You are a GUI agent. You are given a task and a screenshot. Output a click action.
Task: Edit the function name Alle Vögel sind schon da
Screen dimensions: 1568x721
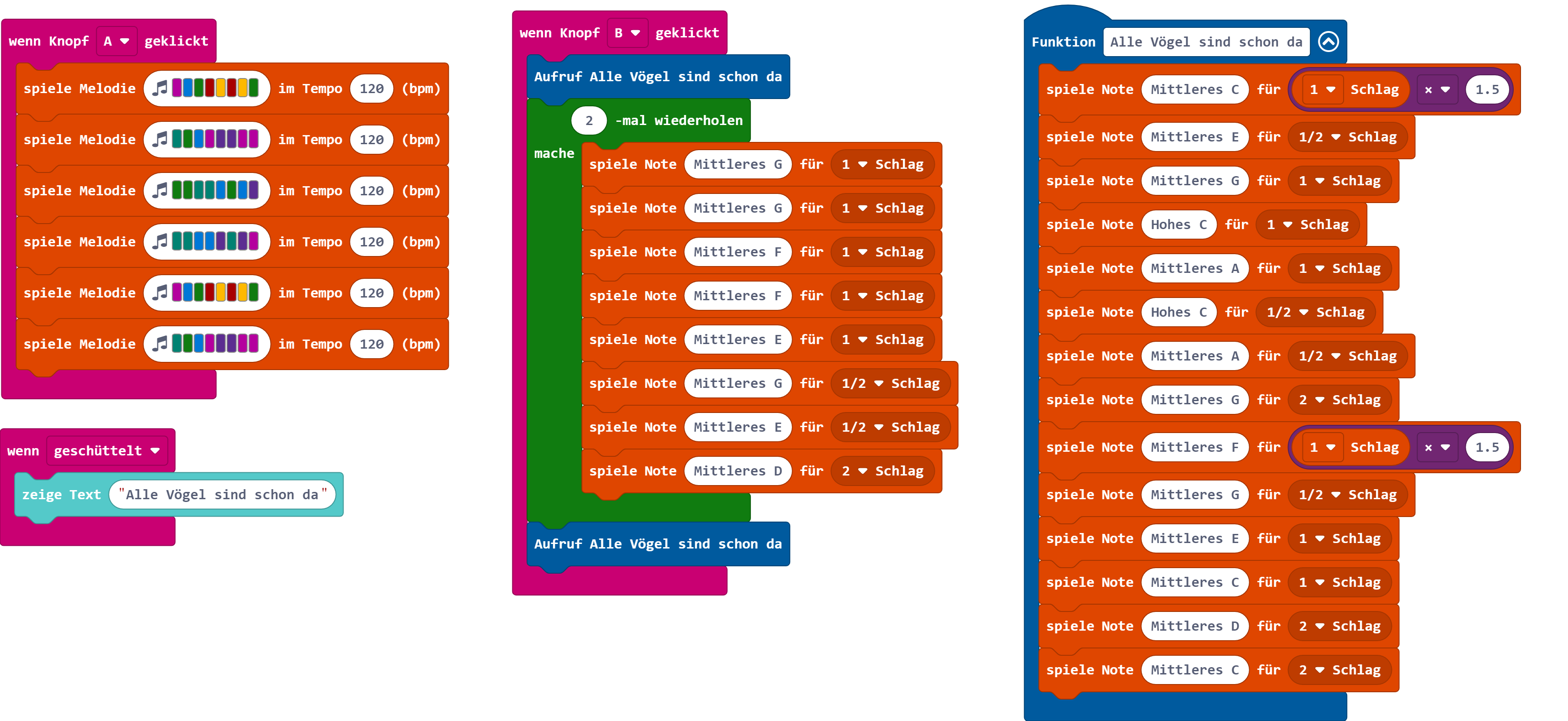(x=1205, y=42)
